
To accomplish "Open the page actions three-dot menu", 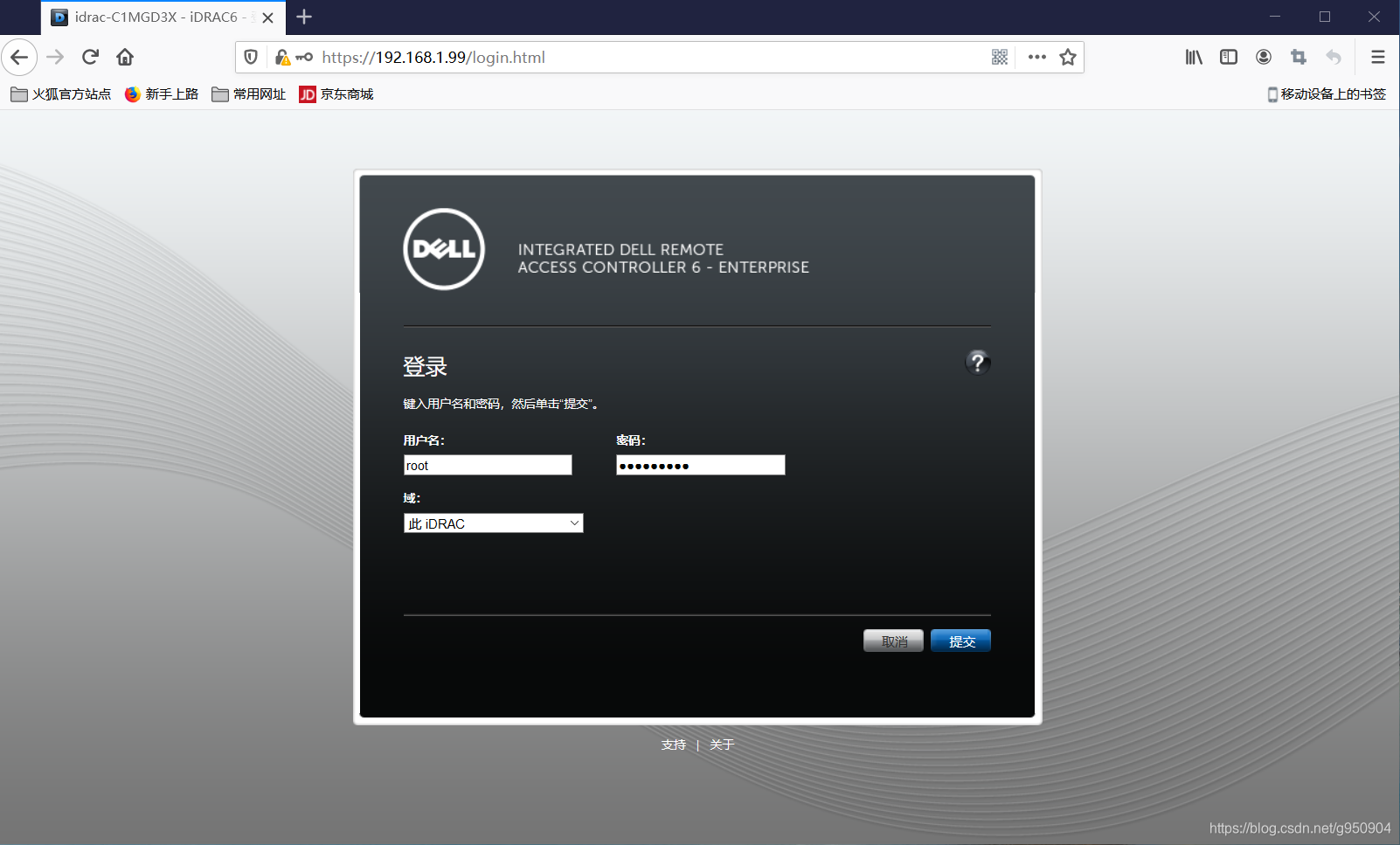I will pos(1037,58).
